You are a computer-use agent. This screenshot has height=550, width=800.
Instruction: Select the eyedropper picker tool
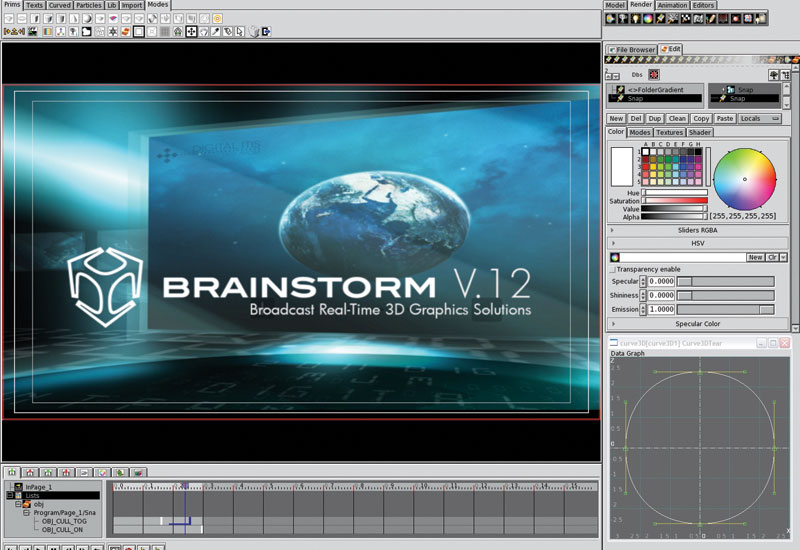click(216, 32)
